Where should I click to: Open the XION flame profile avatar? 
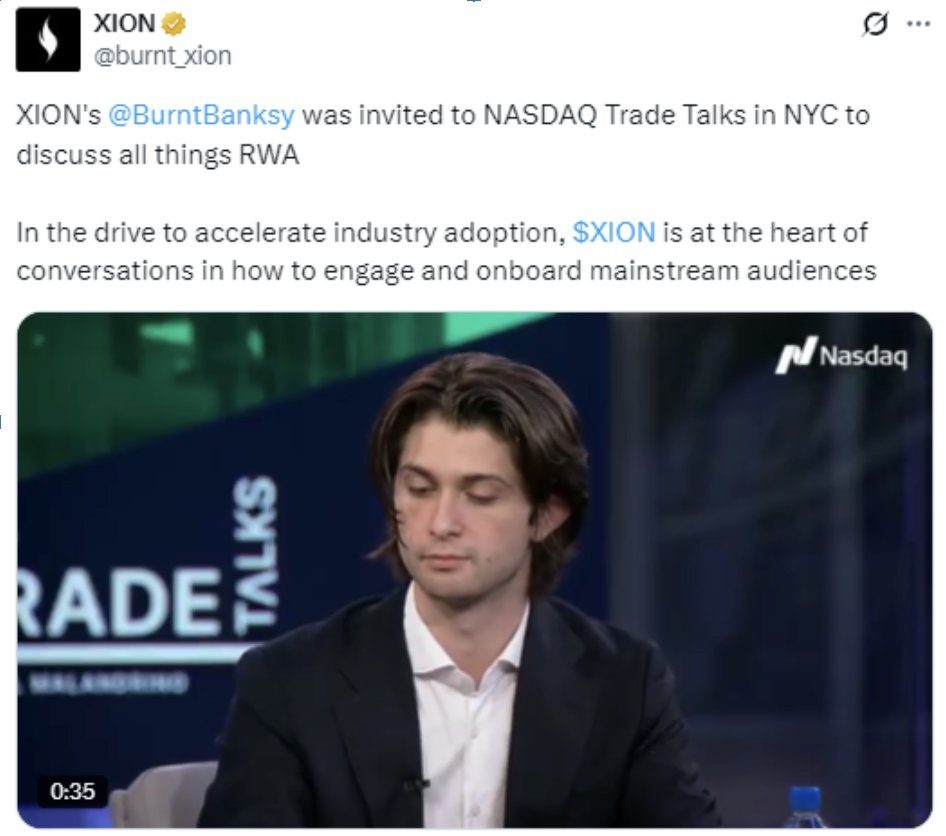(x=48, y=40)
